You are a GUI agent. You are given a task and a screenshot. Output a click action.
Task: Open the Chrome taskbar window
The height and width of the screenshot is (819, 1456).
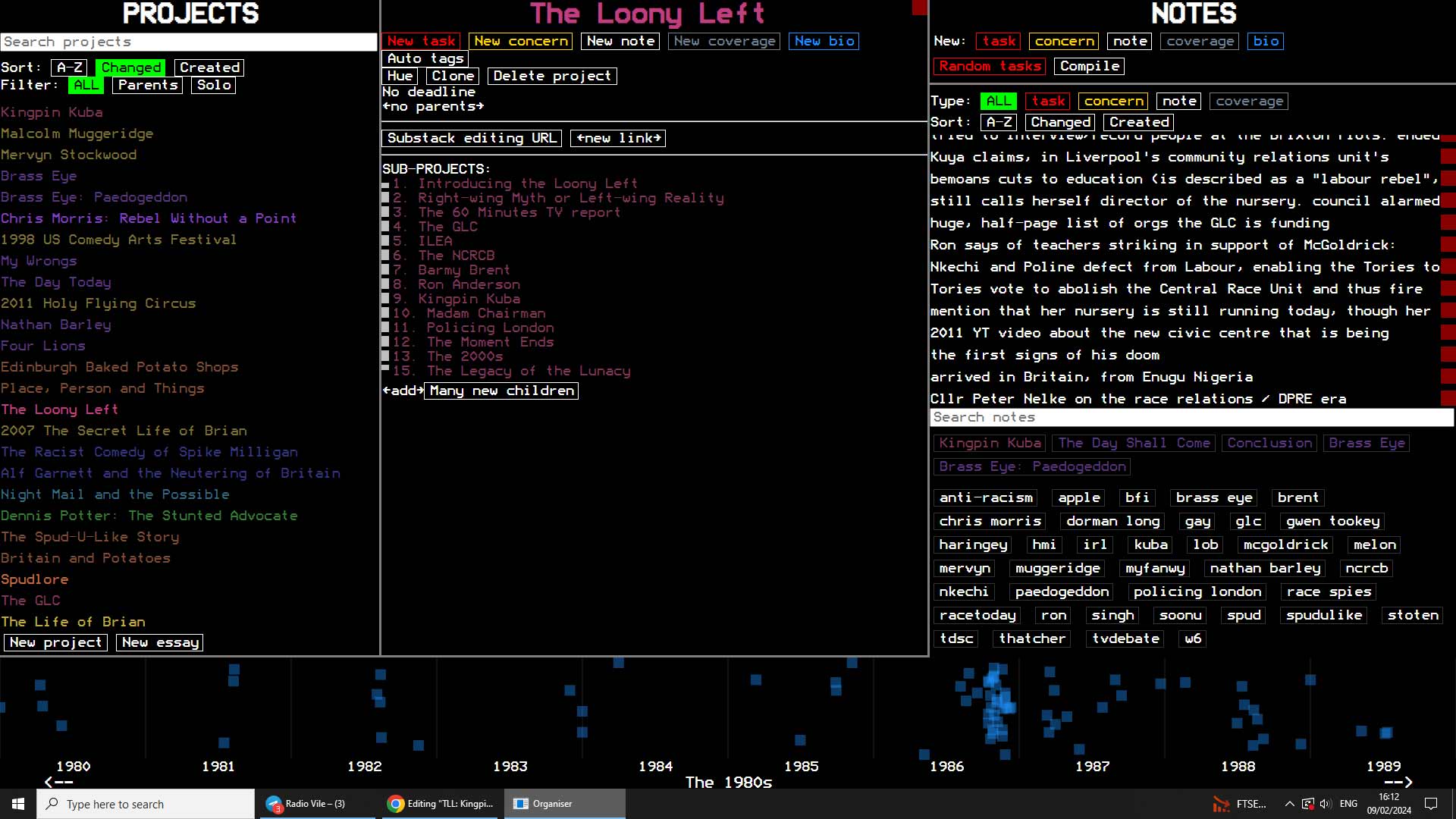coord(441,804)
